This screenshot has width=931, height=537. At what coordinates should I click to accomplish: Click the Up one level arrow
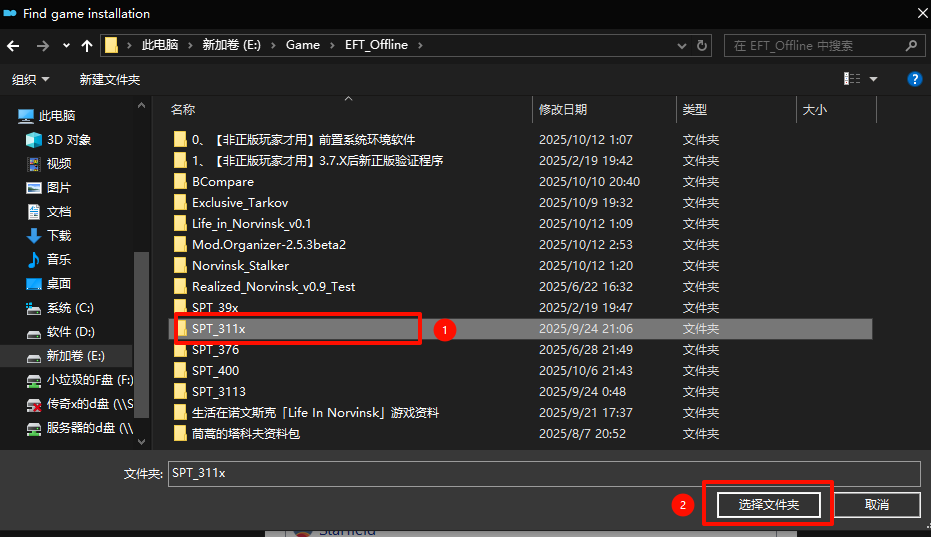(87, 45)
